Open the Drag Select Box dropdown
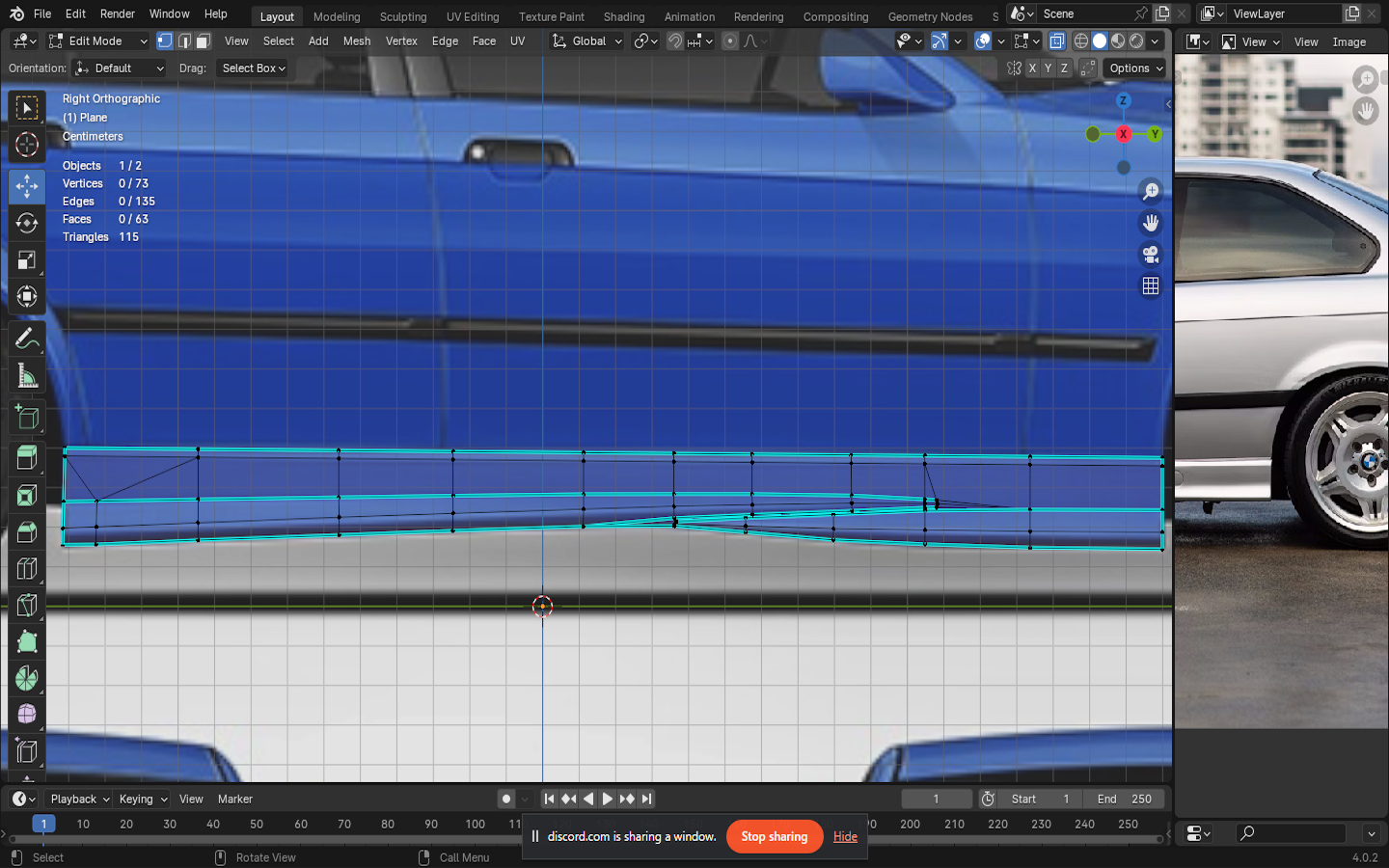Image resolution: width=1389 pixels, height=868 pixels. click(254, 68)
